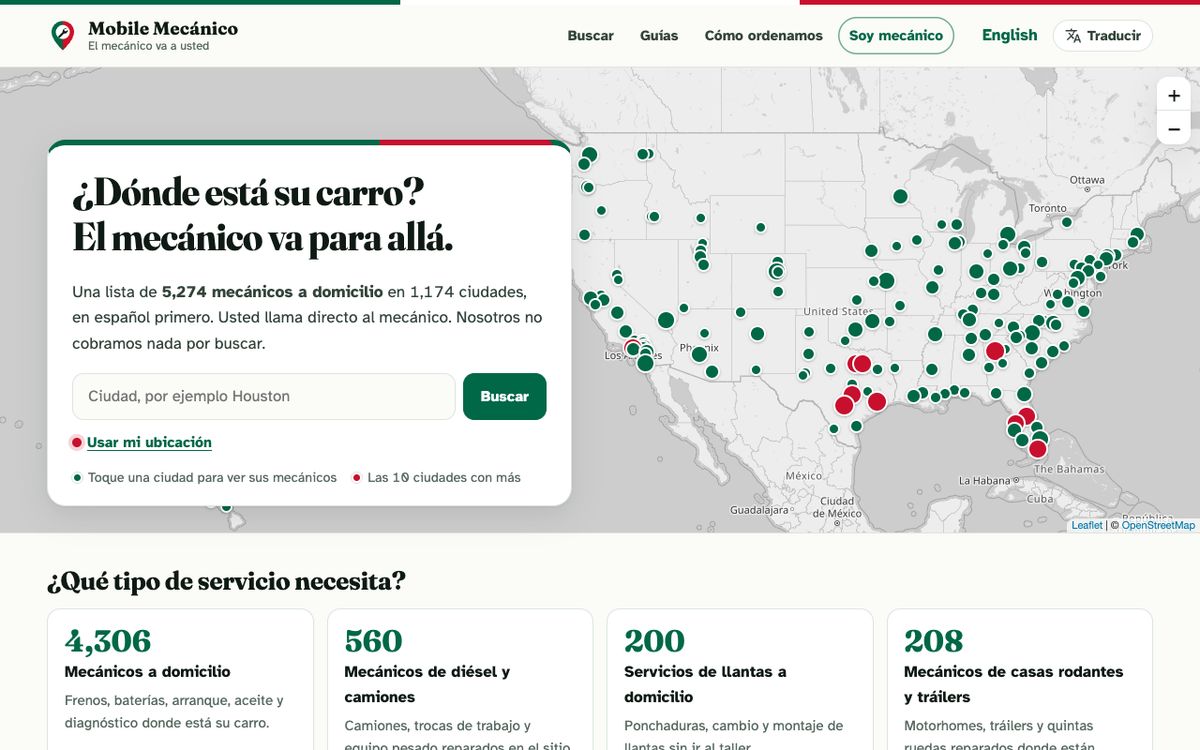Click the Las 10 ciudades con más legend

pyautogui.click(x=444, y=478)
